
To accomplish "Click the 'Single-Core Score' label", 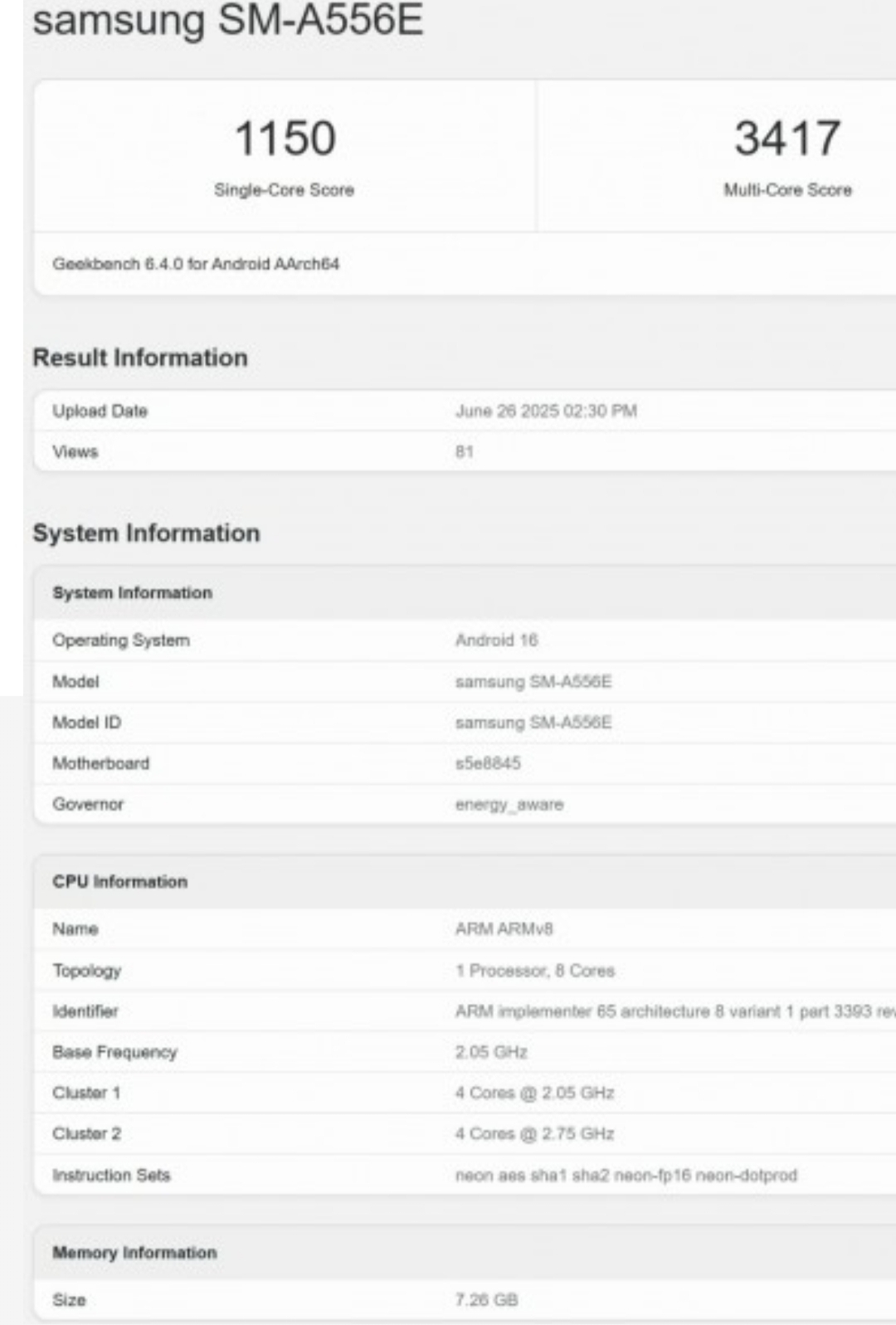I will (x=285, y=190).
